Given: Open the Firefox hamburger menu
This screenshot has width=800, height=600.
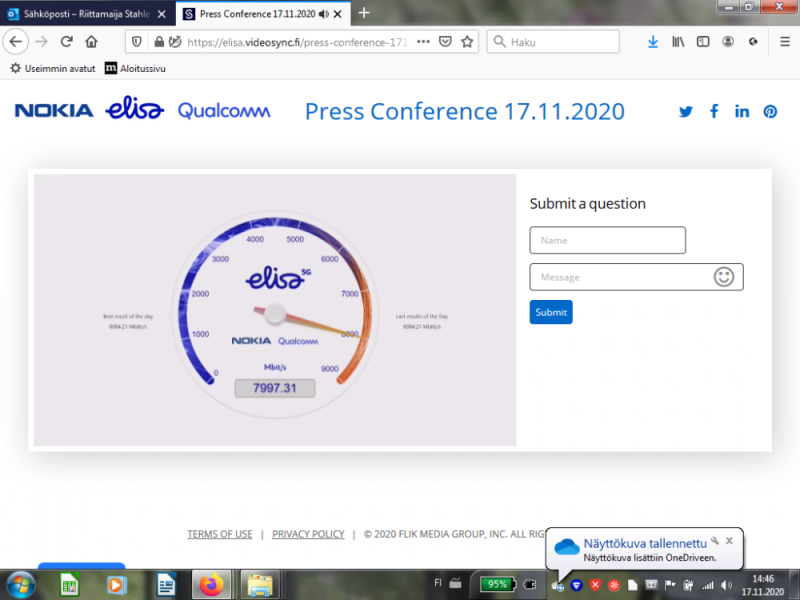Looking at the screenshot, I should pos(785,42).
